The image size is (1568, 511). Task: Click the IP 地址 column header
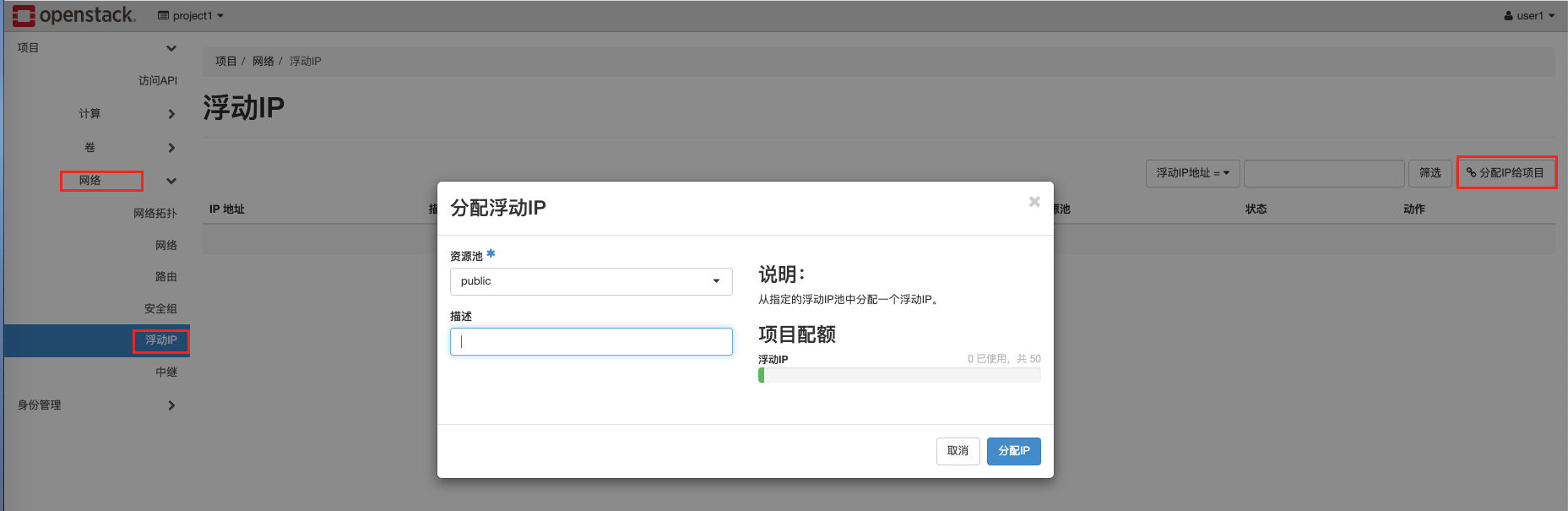coord(227,209)
